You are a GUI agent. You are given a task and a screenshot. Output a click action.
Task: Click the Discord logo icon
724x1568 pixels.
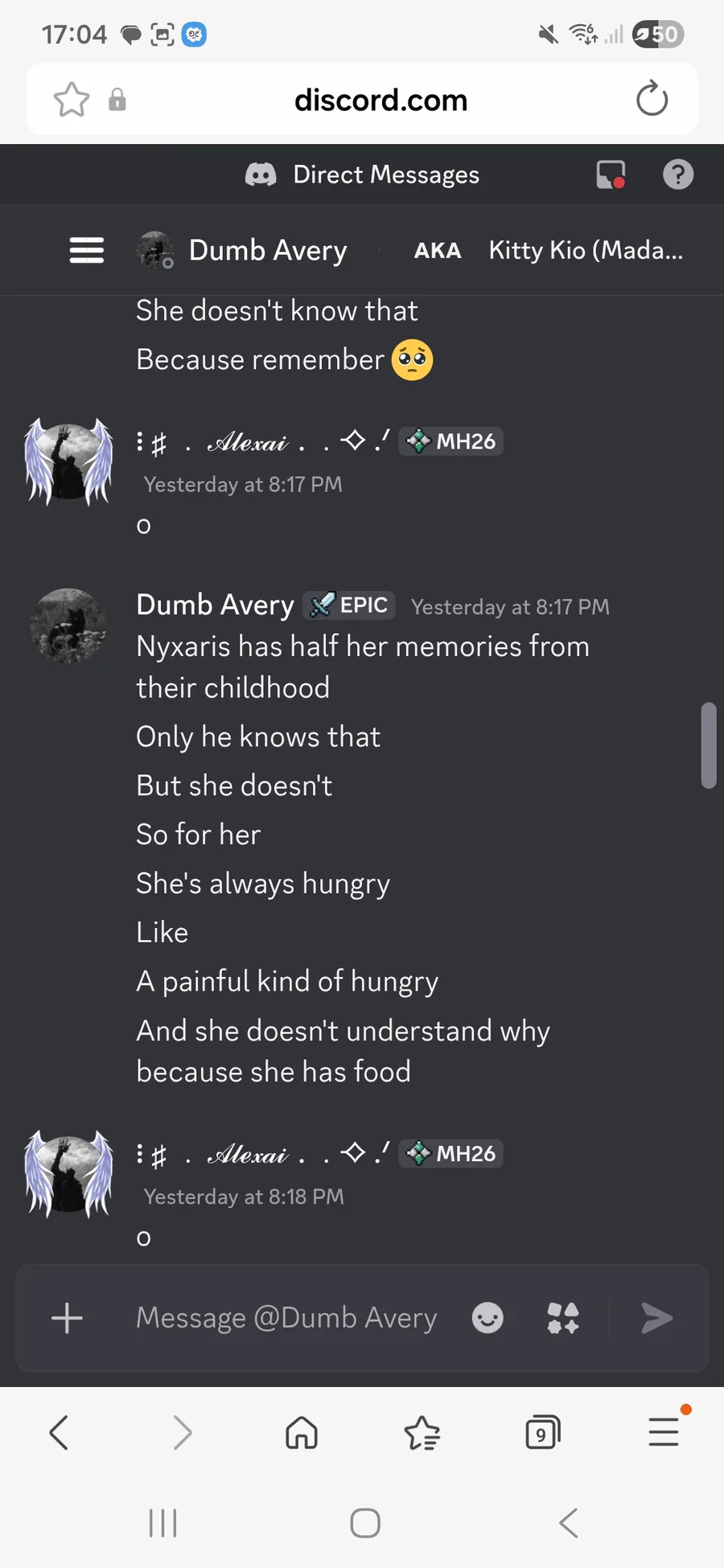[261, 174]
